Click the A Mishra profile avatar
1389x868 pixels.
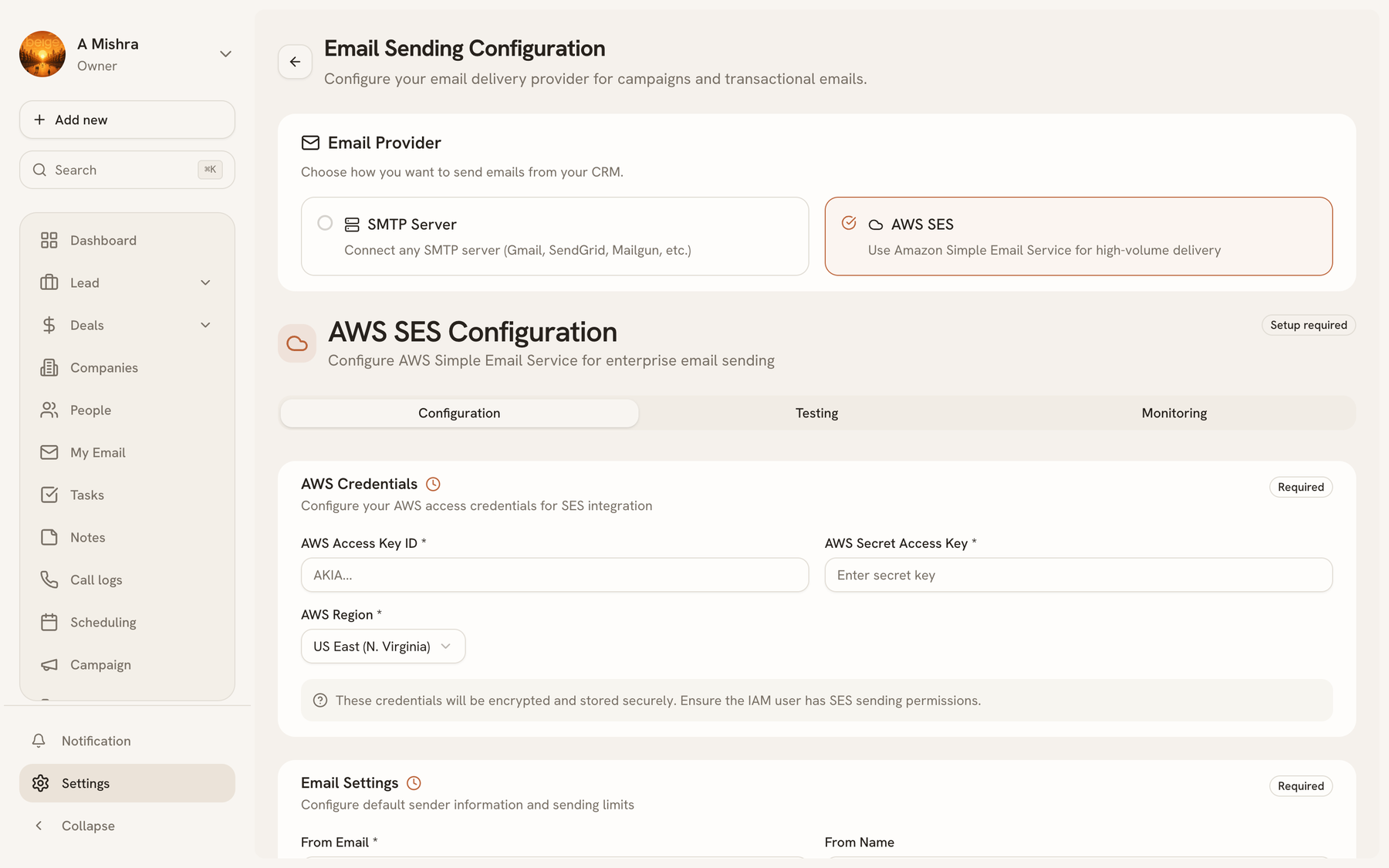coord(42,54)
